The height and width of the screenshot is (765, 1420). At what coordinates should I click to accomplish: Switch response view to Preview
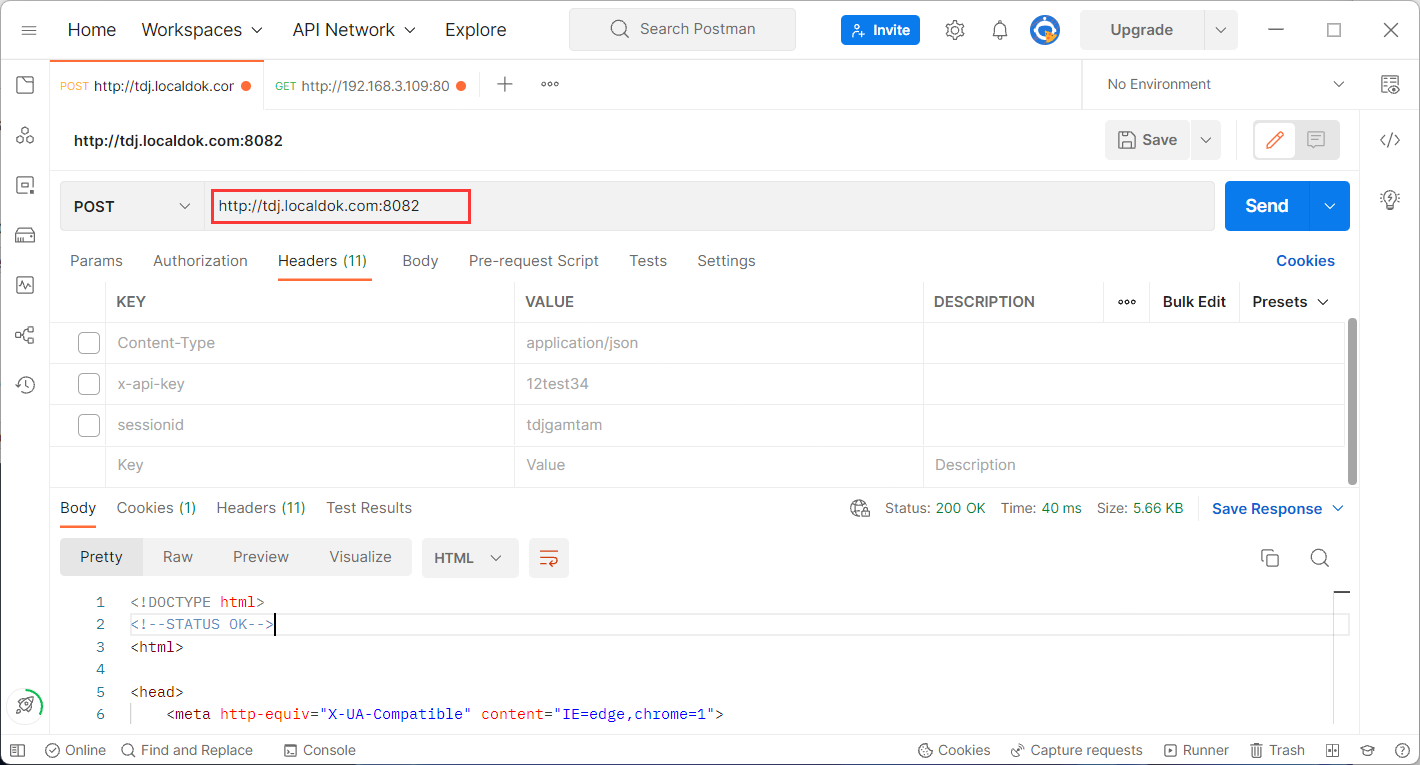261,557
